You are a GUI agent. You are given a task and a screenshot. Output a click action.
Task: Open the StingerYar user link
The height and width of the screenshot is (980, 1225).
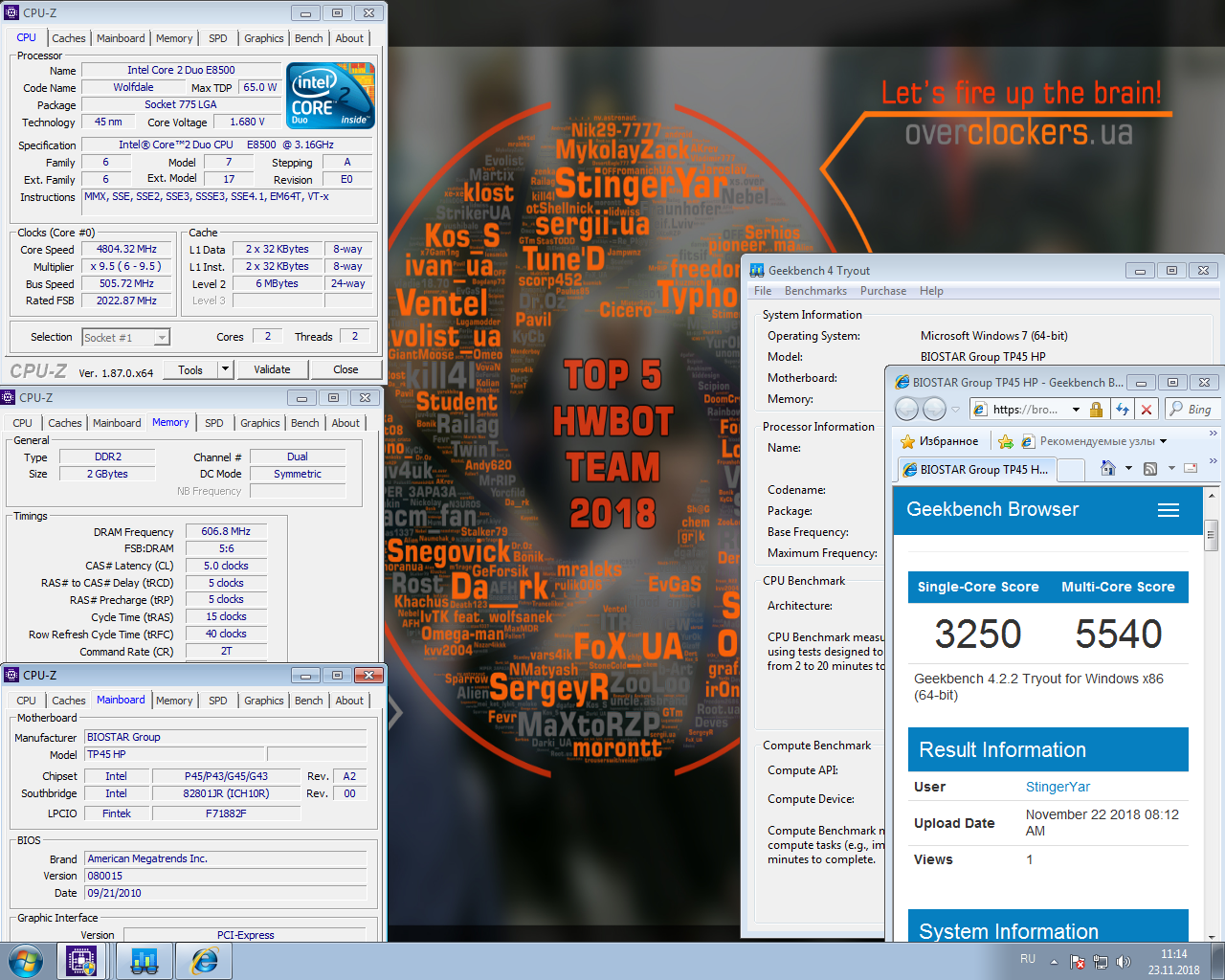[1058, 787]
